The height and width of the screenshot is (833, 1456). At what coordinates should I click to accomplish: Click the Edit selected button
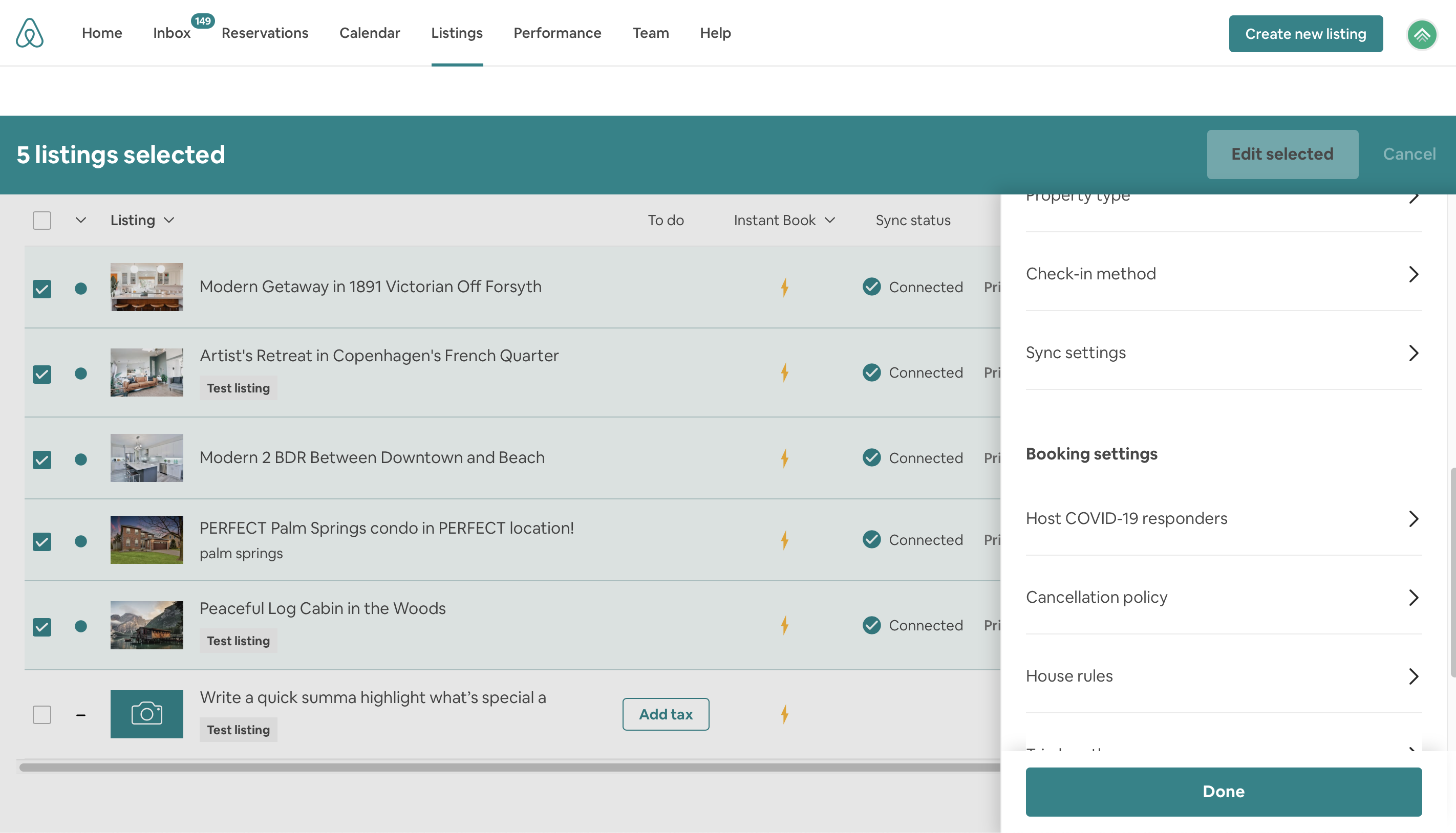click(x=1282, y=154)
